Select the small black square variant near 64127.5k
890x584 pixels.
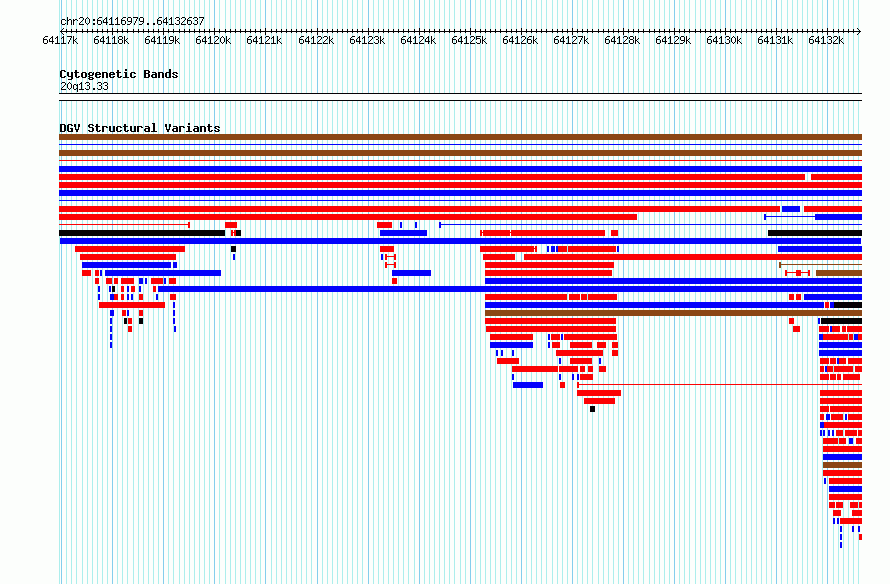click(x=593, y=409)
